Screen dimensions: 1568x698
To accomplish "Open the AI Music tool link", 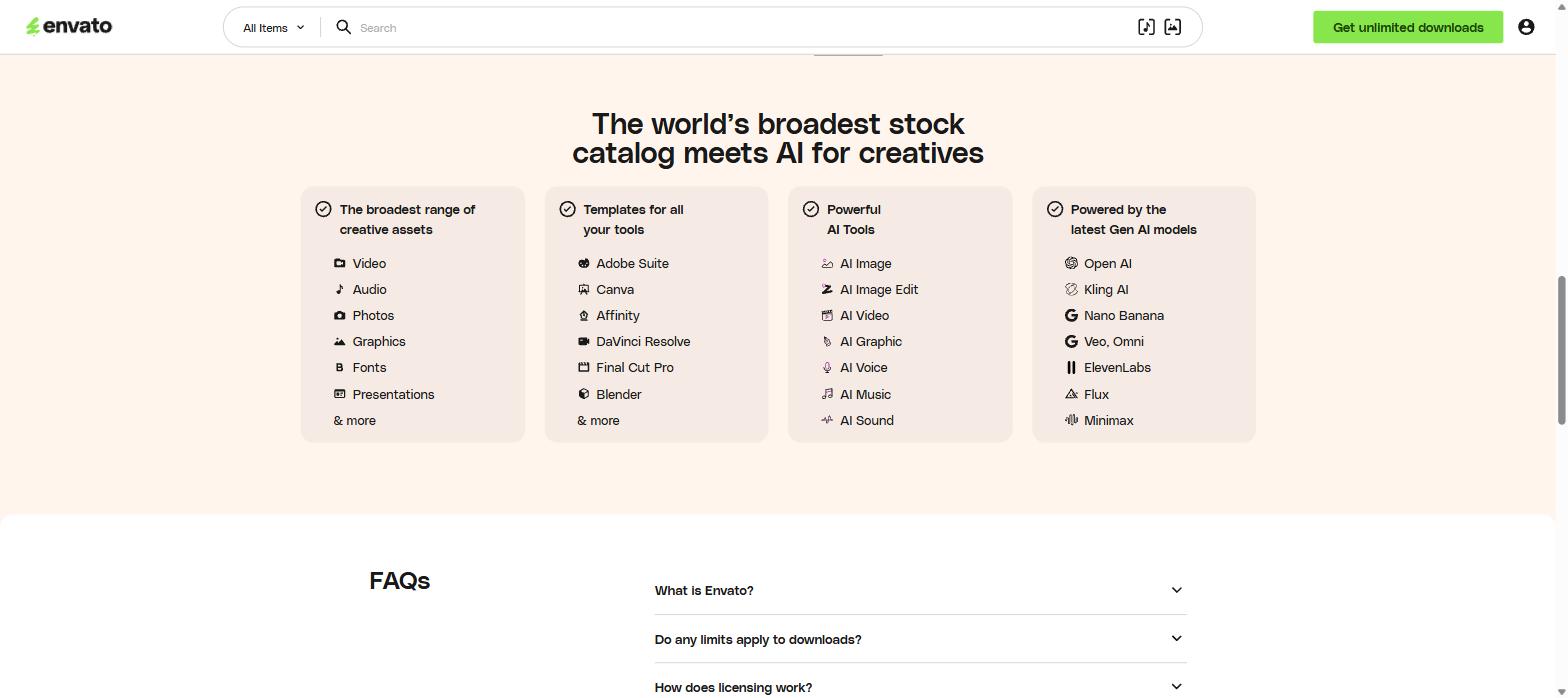I will pos(865,394).
